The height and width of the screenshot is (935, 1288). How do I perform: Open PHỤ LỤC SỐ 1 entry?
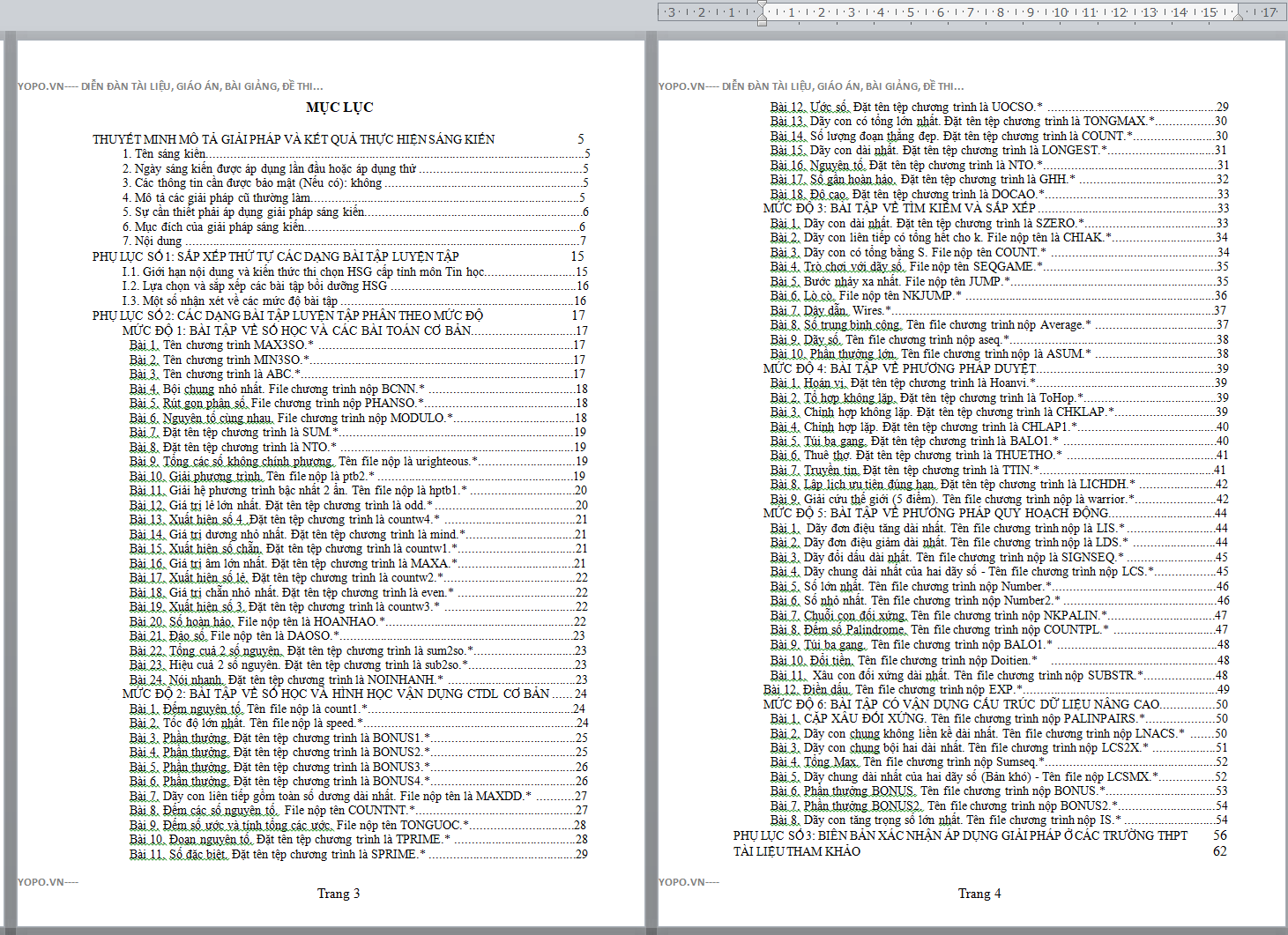pyautogui.click(x=339, y=256)
